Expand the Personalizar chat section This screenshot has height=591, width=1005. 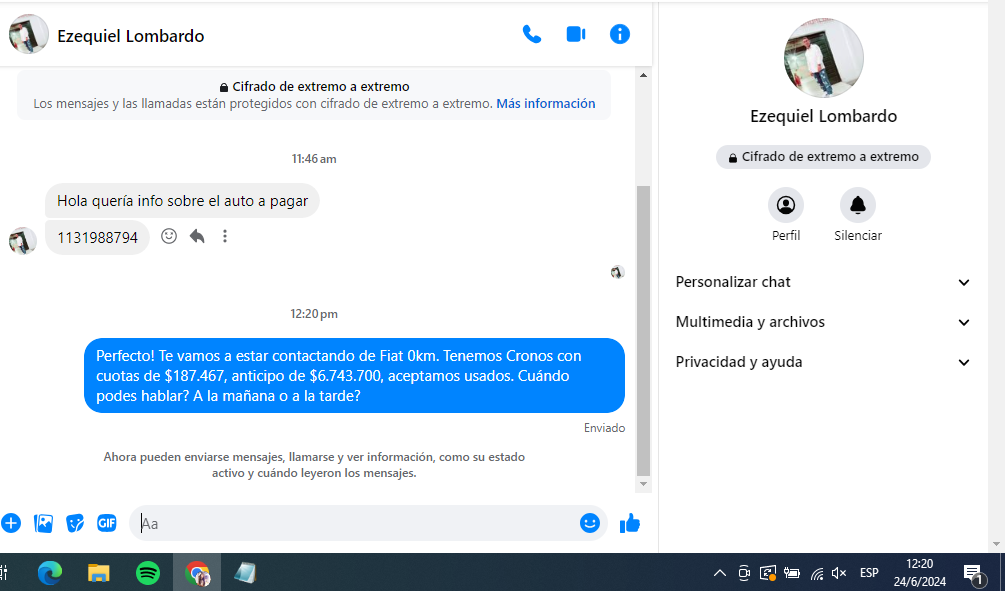[823, 282]
